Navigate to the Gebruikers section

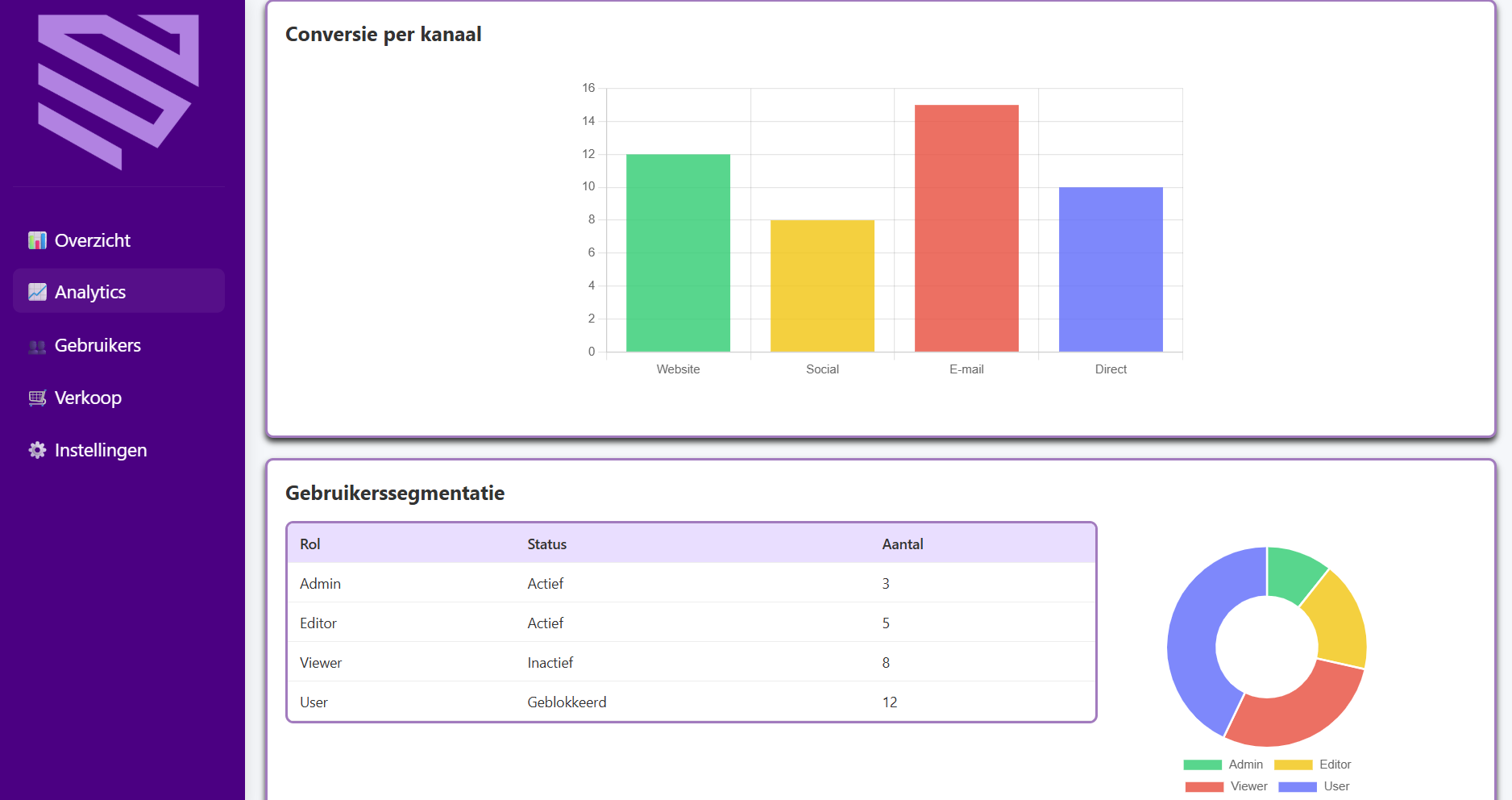point(97,345)
